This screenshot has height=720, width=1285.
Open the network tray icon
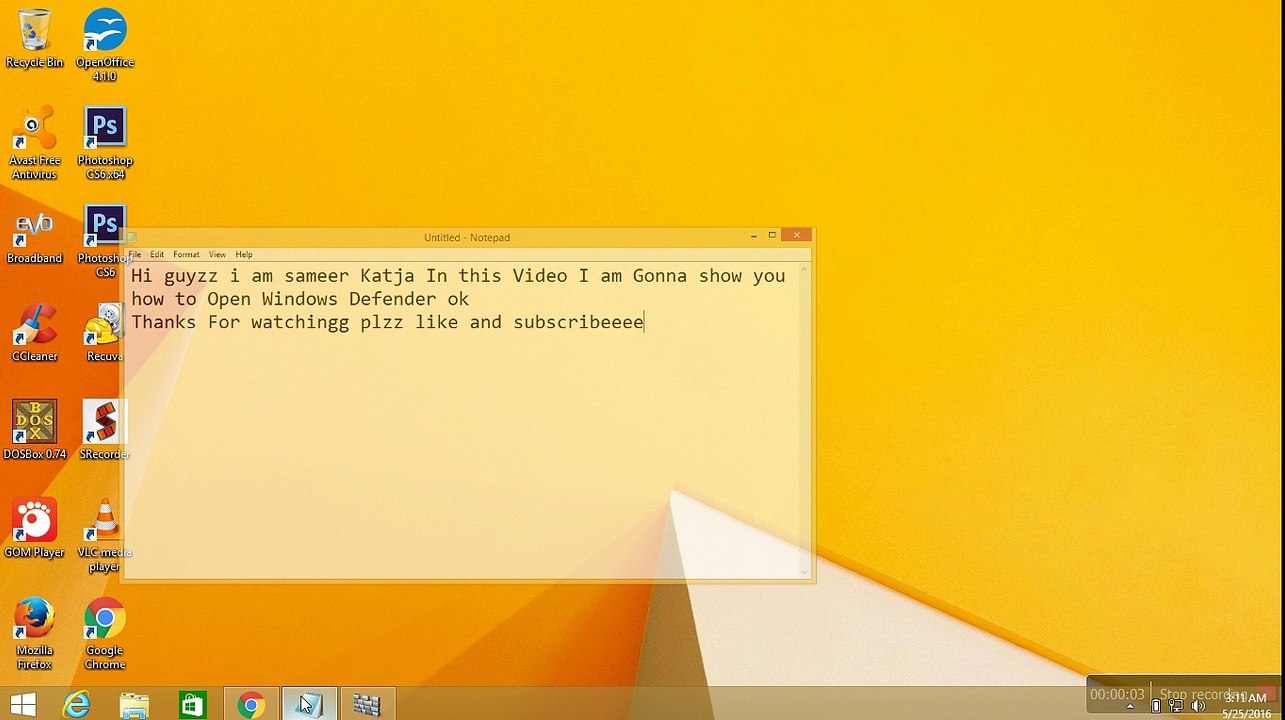click(1177, 706)
